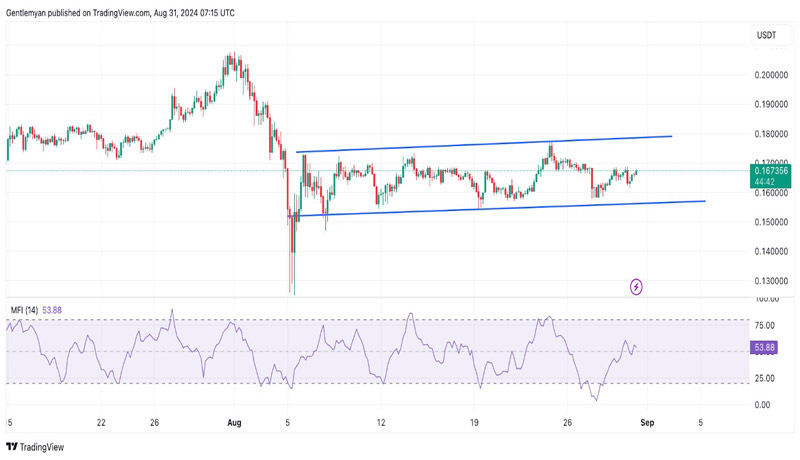800x460 pixels.
Task: Click the TradingView logo at bottom left
Action: 35,447
